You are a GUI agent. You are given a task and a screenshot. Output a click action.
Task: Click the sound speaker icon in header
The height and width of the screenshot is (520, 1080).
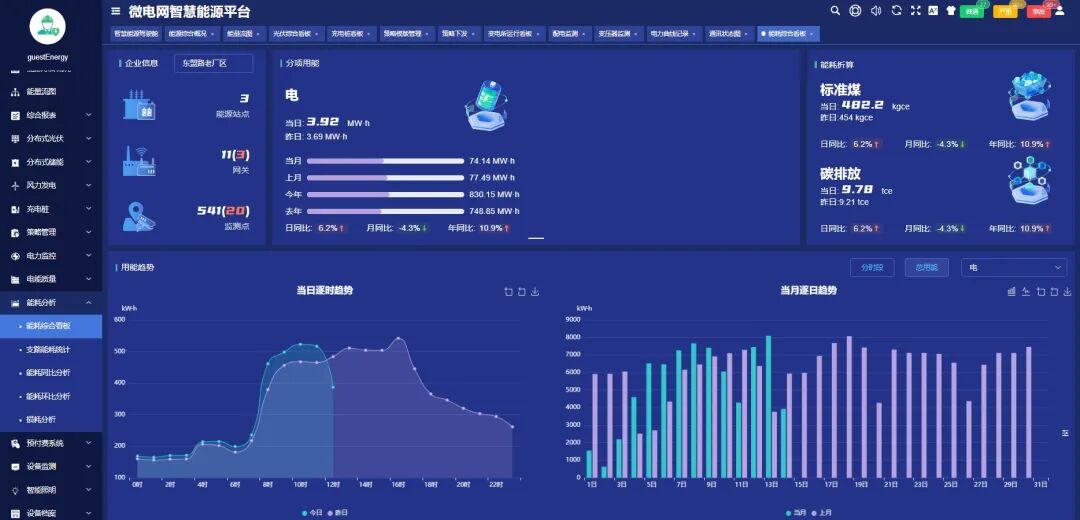tap(876, 11)
